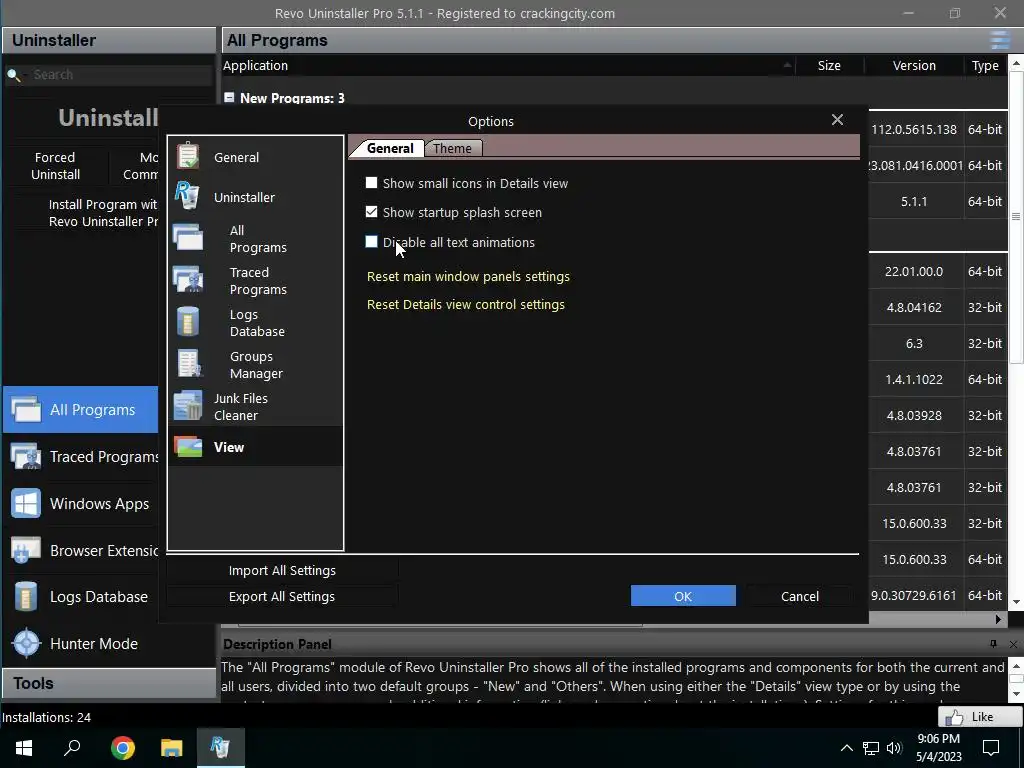Select Groups Manager options icon

coord(189,364)
